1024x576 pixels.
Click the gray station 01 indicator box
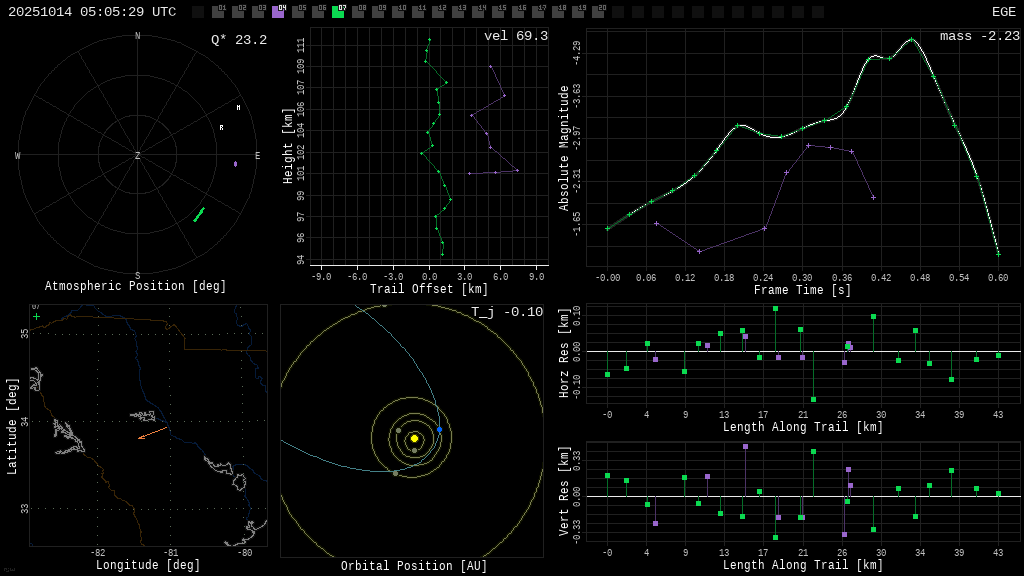pyautogui.click(x=218, y=12)
